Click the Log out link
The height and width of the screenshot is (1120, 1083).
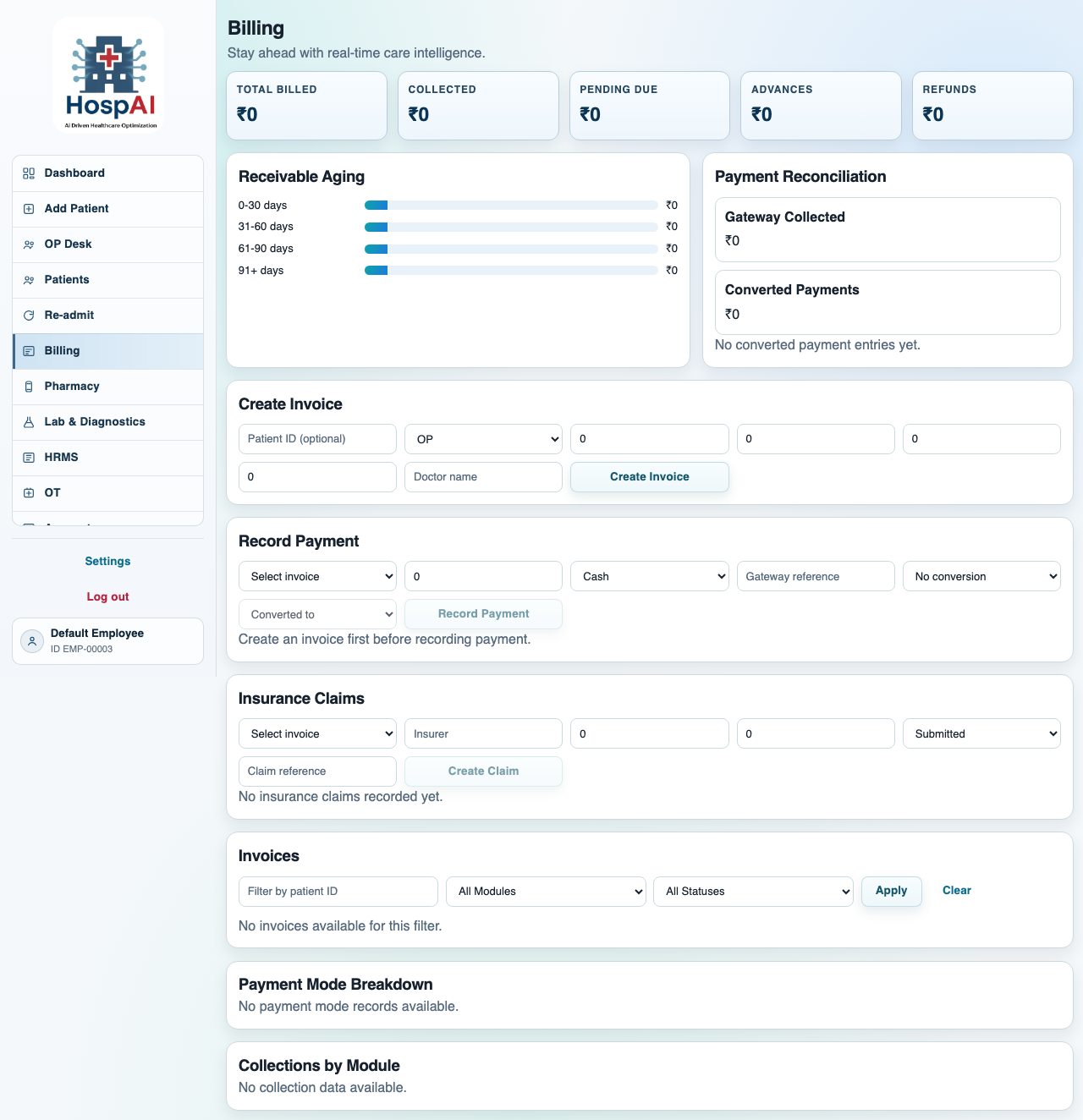[107, 596]
